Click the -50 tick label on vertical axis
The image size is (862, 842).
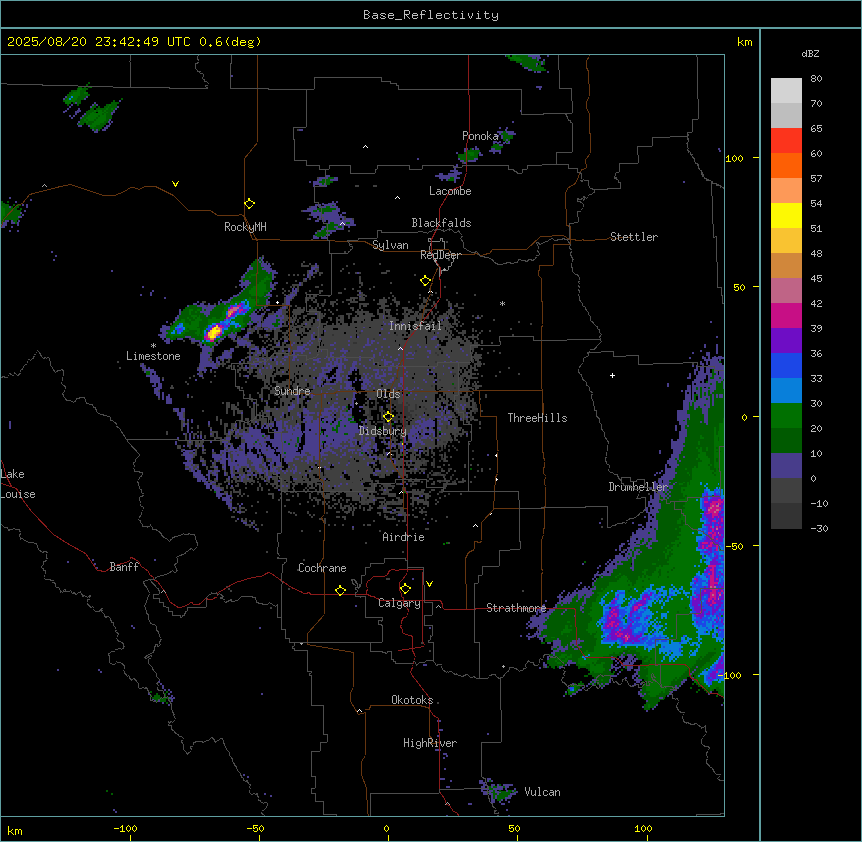pos(734,546)
